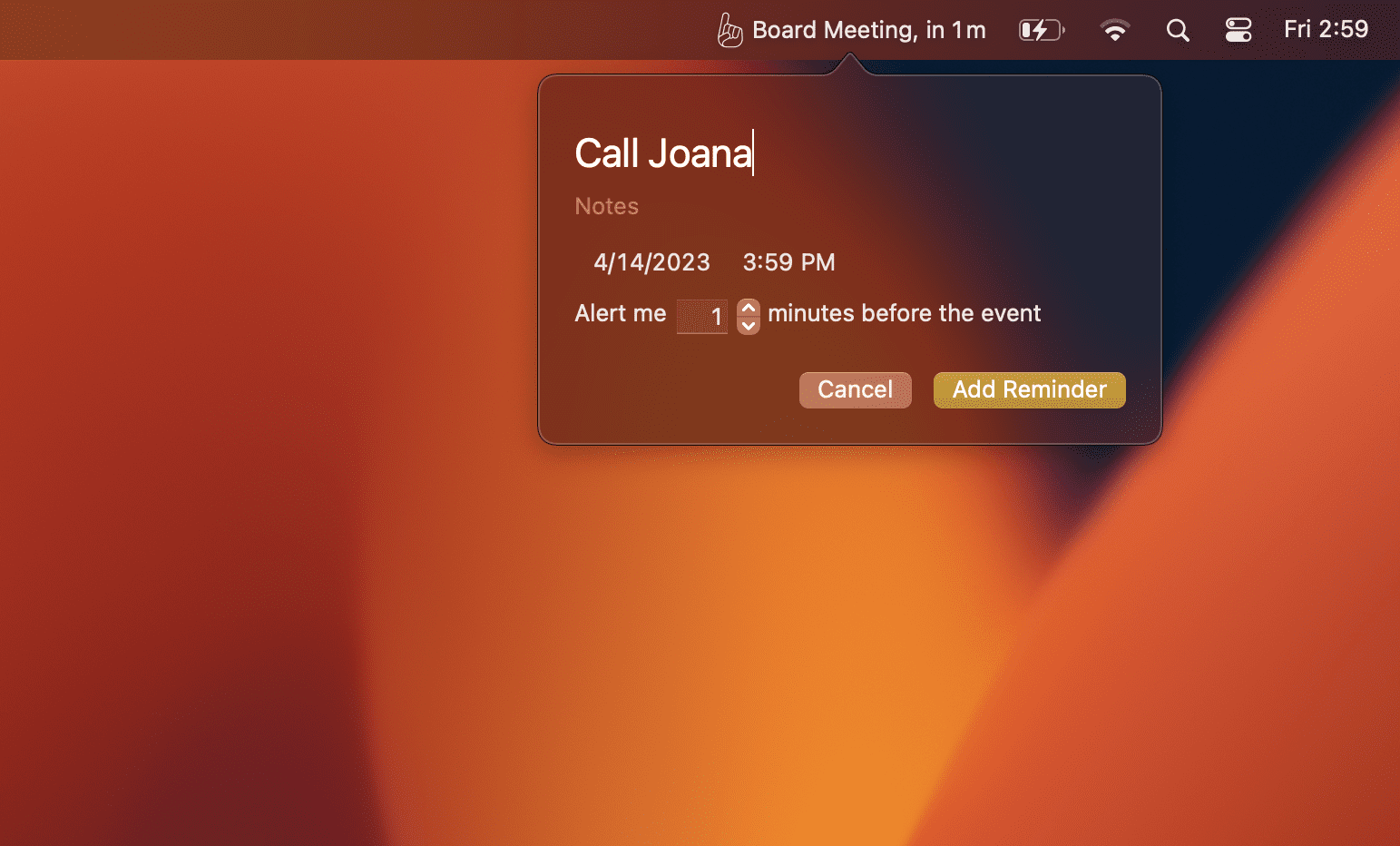Click the Fri 2:59 menu bar clock
This screenshot has height=846, width=1400.
click(x=1325, y=30)
